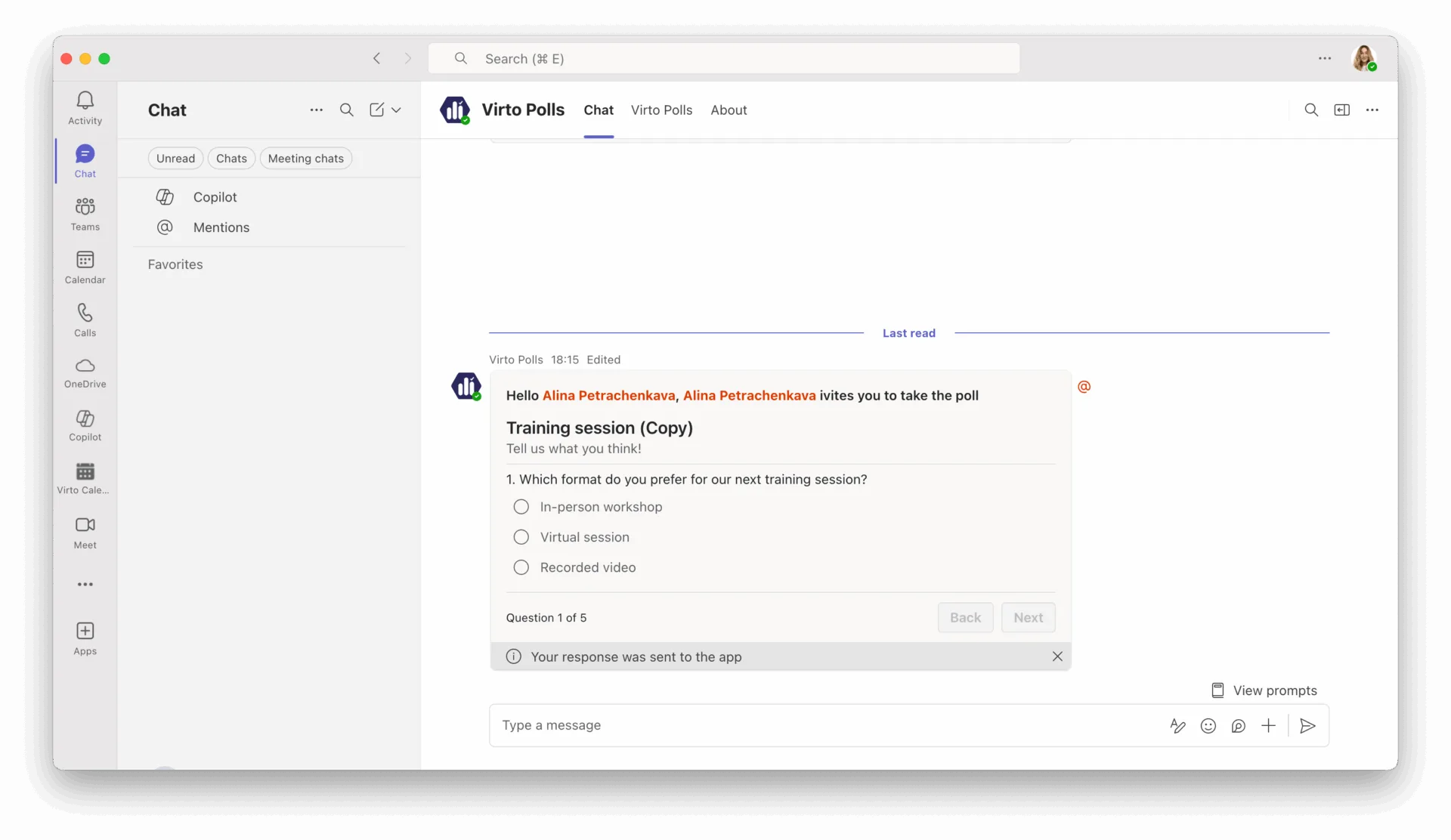
Task: Choose the Recorded video option
Action: point(521,567)
